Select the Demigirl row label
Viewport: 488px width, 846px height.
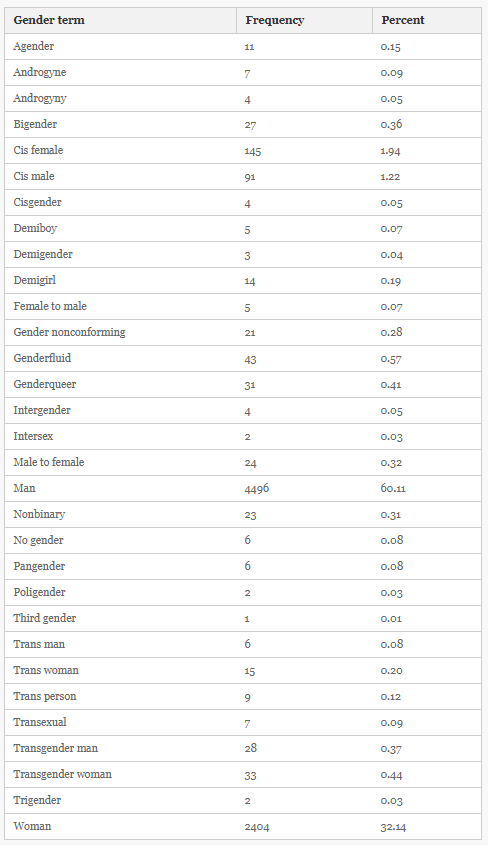point(35,281)
